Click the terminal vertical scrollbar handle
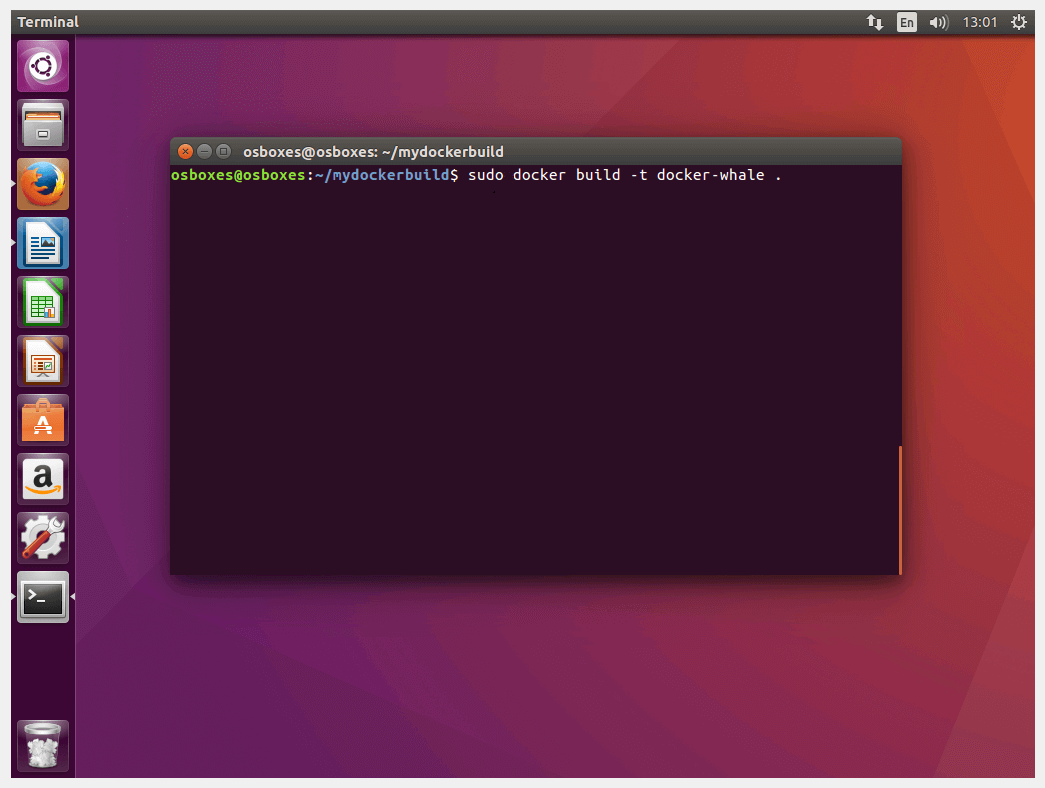This screenshot has width=1045, height=788. (900, 510)
